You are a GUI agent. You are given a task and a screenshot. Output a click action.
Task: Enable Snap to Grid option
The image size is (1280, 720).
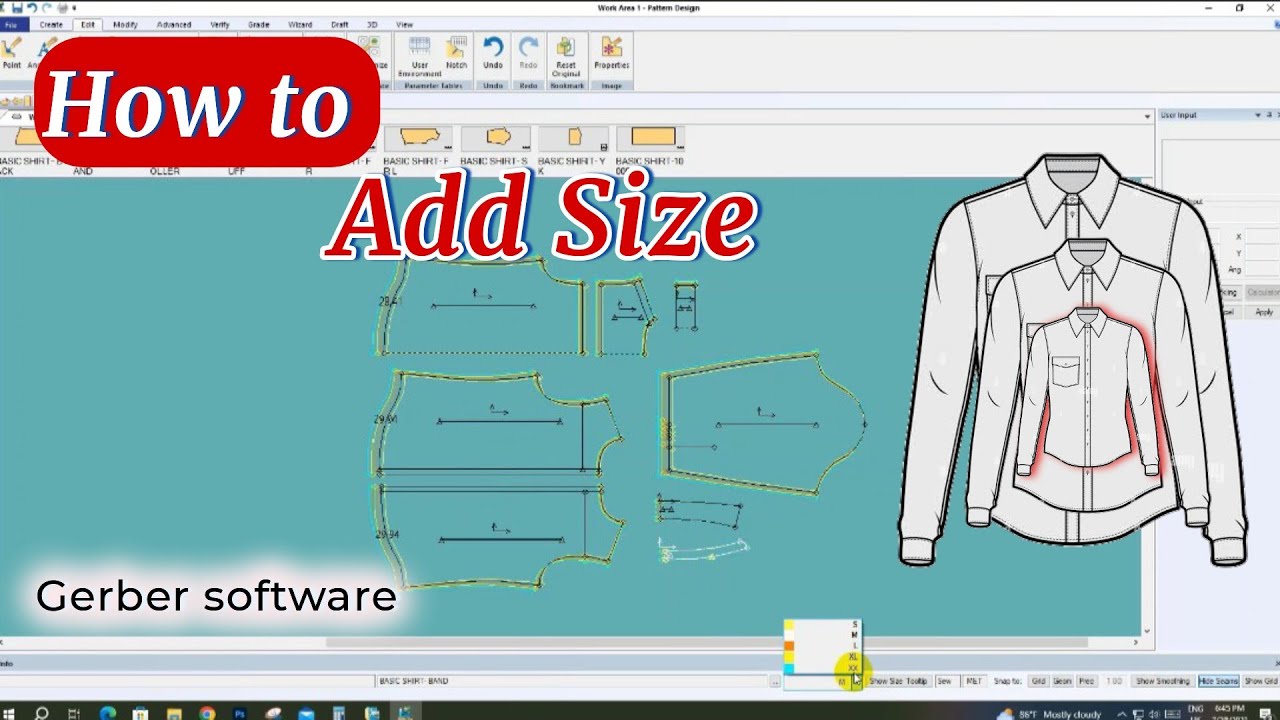(1038, 681)
